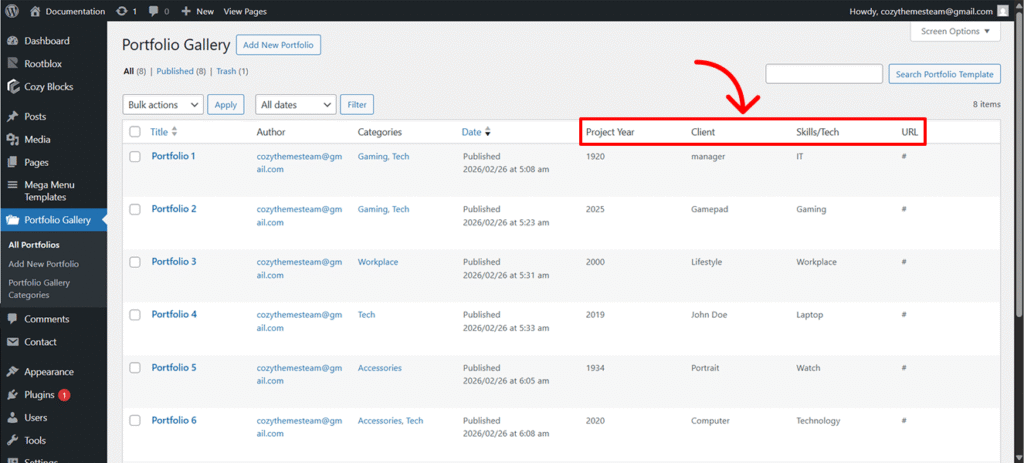Expand the All dates dropdown

click(x=295, y=105)
